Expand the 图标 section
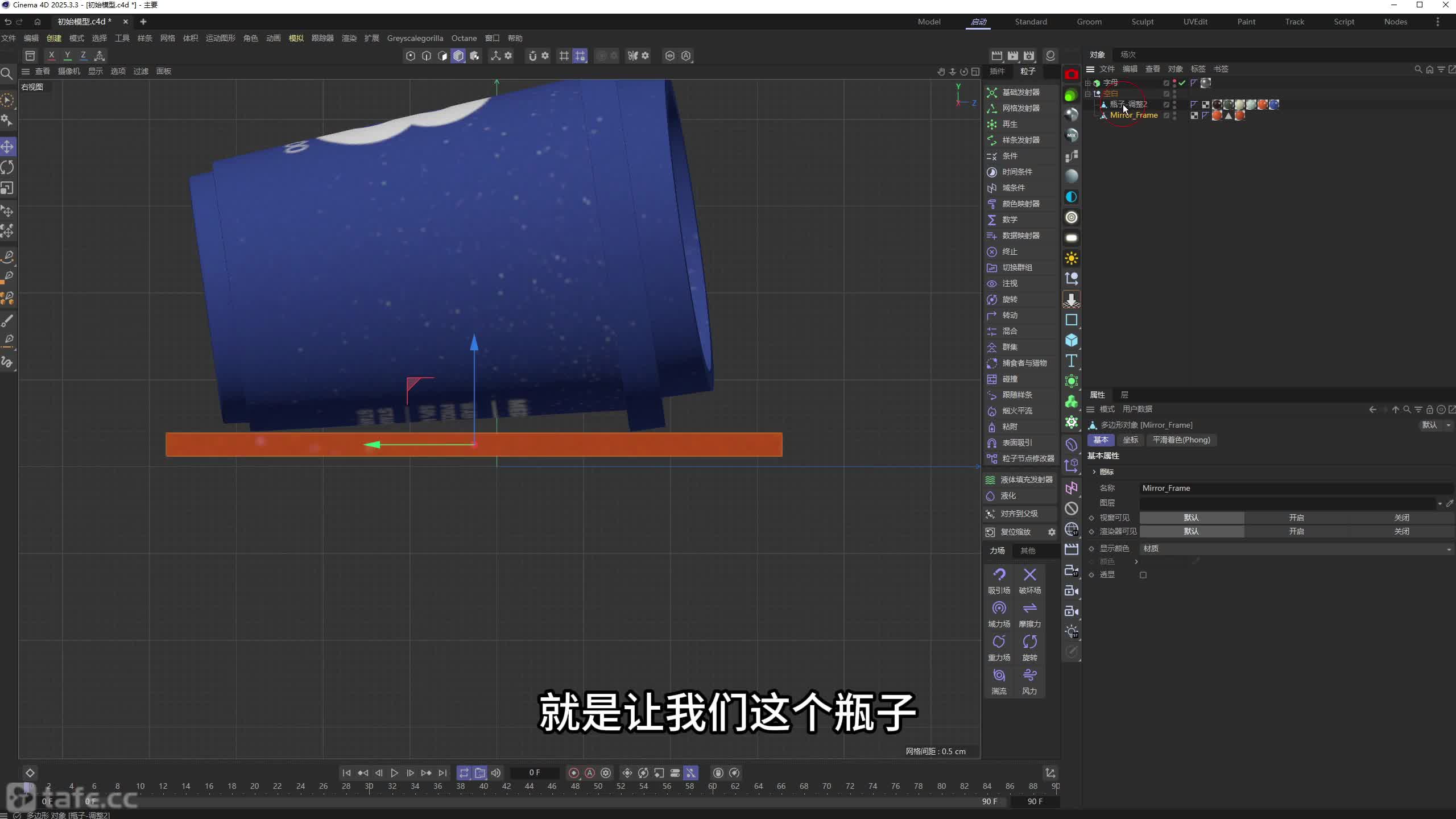1456x819 pixels. point(1094,471)
